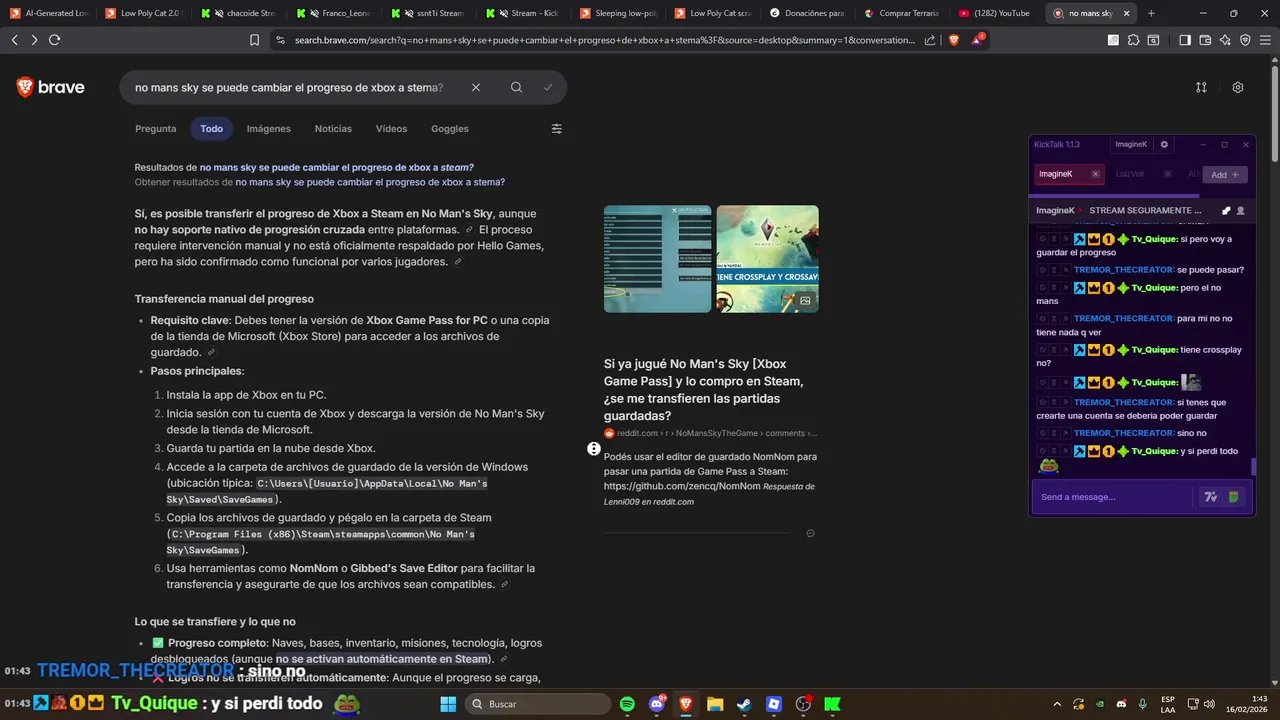Switch to the Imágenes tab
Viewport: 1280px width, 720px height.
pyautogui.click(x=269, y=129)
